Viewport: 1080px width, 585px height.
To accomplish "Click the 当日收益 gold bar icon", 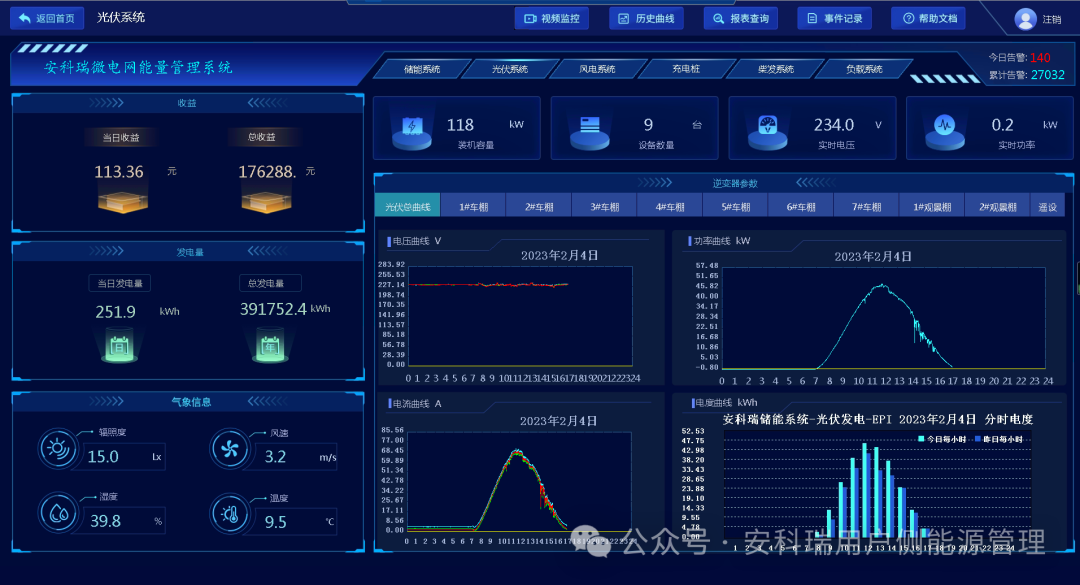I will click(x=123, y=201).
